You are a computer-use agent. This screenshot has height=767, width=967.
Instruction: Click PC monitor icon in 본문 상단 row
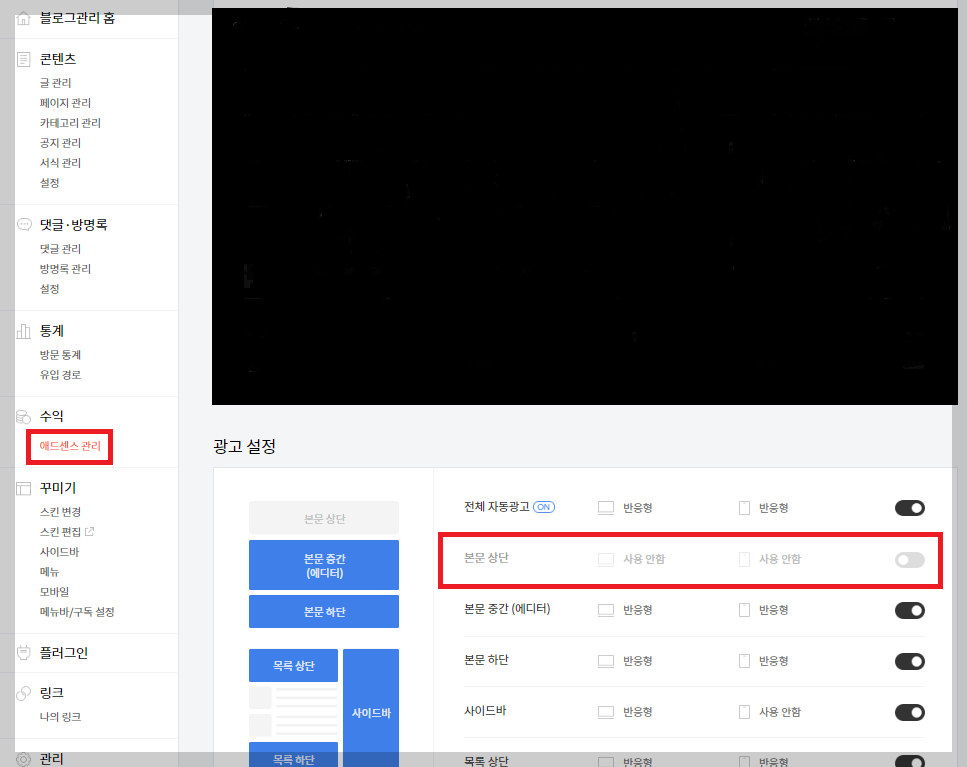point(606,559)
